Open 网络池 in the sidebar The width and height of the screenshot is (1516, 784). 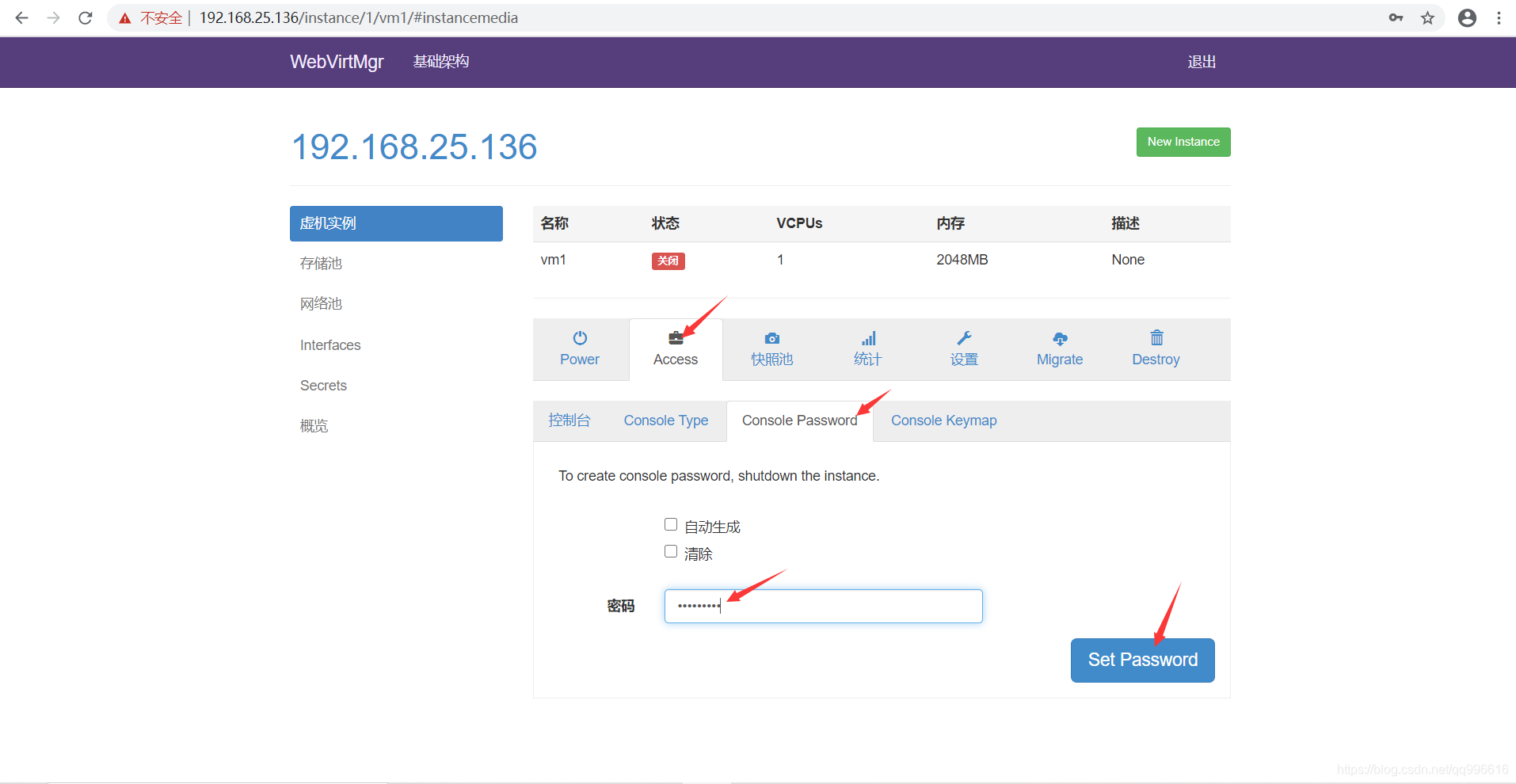point(321,304)
